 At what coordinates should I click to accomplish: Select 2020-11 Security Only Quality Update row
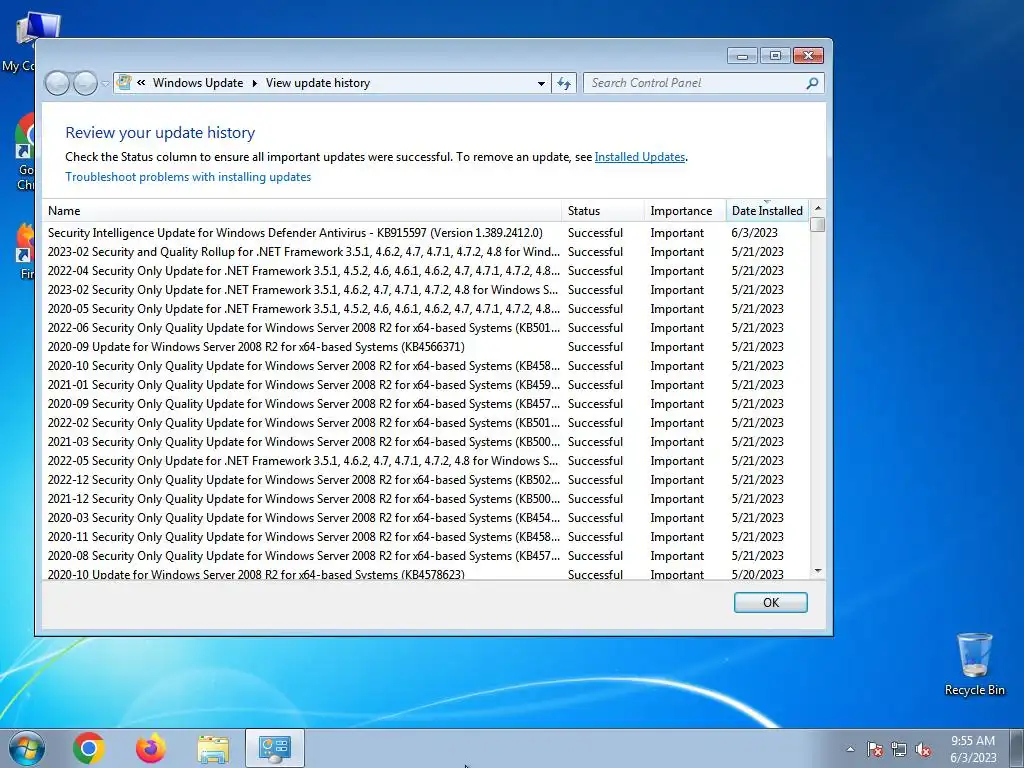coord(426,536)
